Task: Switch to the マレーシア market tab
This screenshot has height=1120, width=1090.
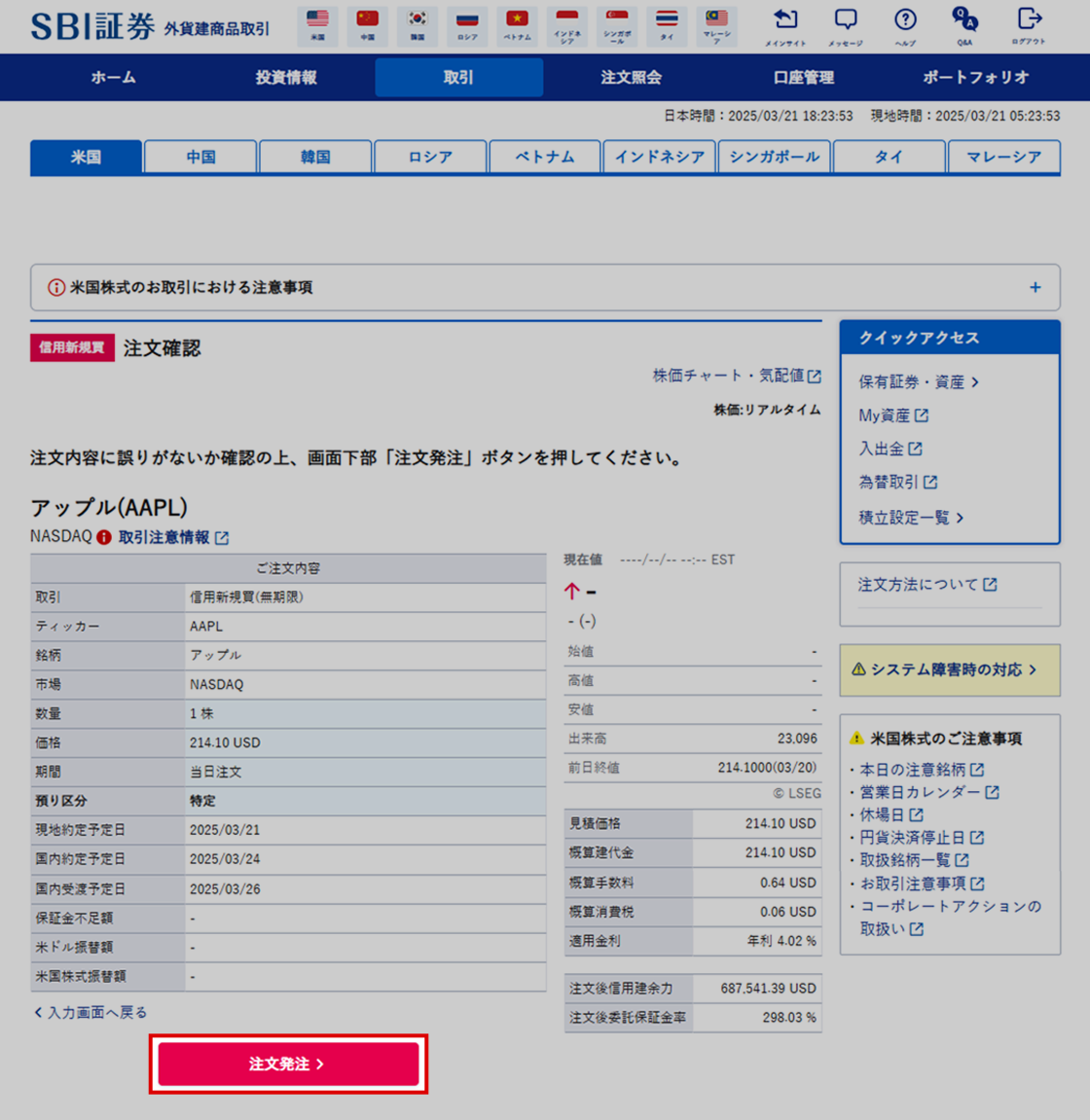Action: (x=1003, y=157)
